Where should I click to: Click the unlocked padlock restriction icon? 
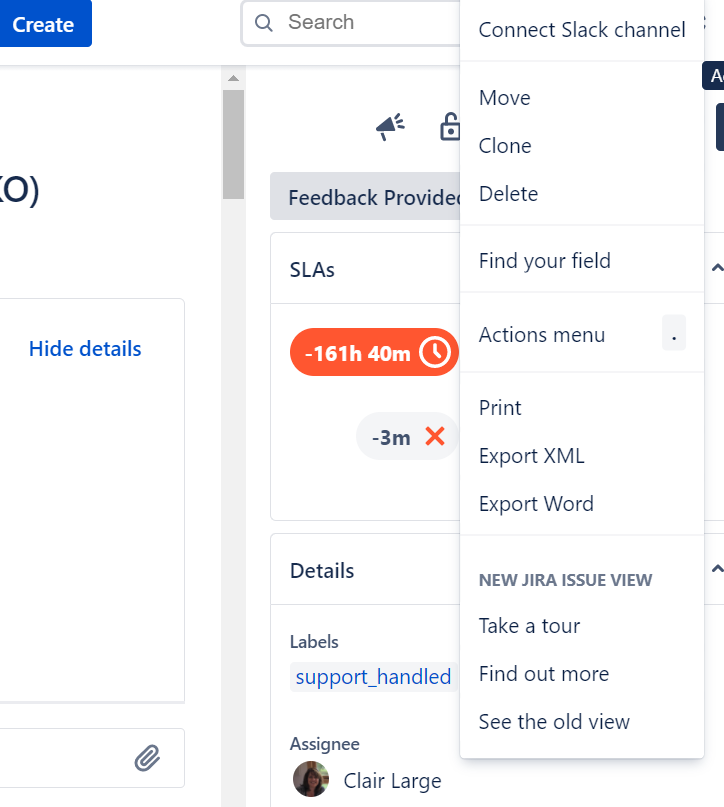click(x=449, y=127)
